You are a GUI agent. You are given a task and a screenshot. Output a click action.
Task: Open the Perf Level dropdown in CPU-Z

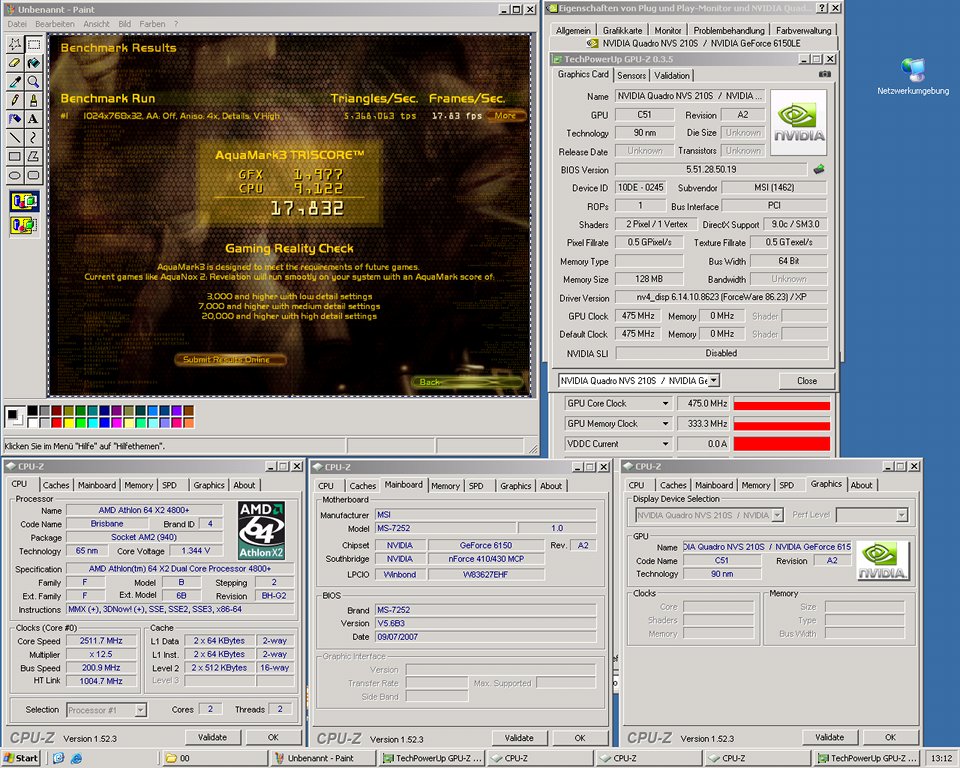click(901, 515)
